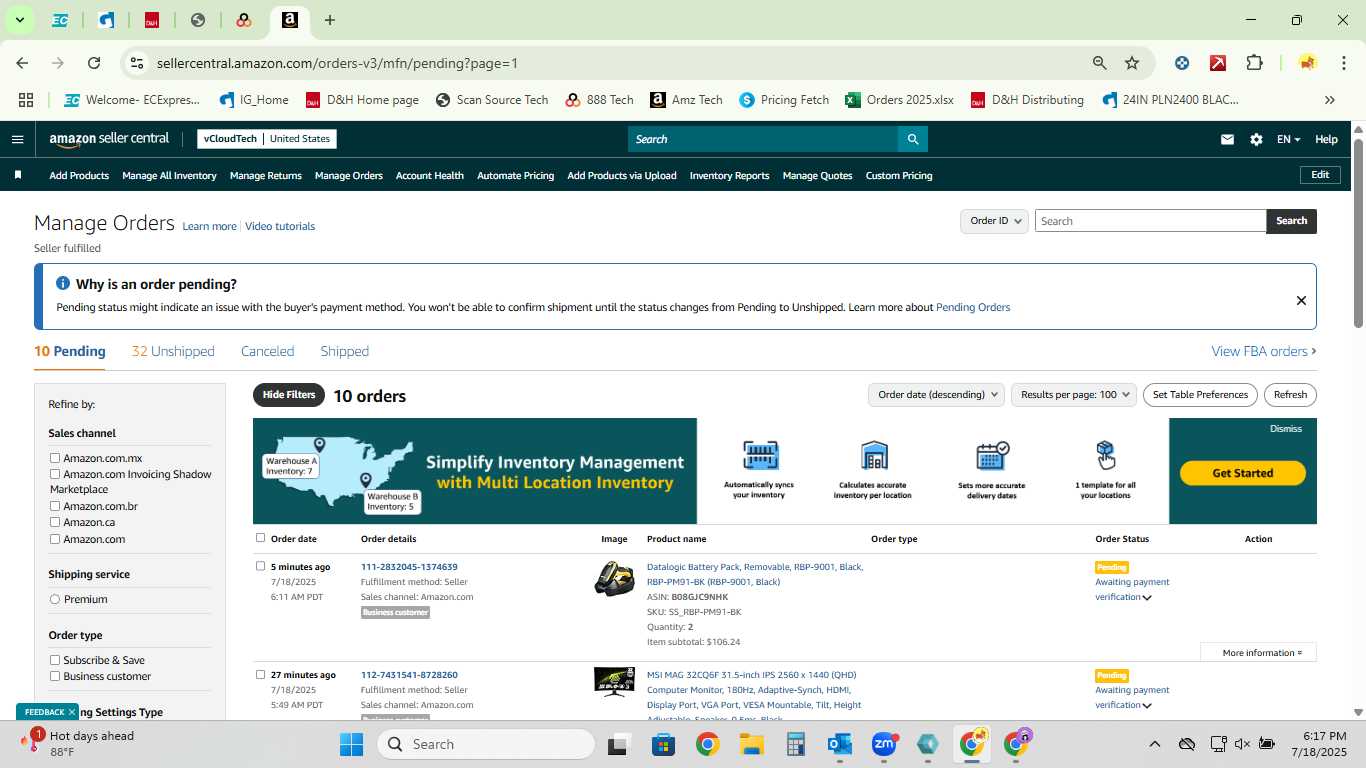Tick the Amazon.com.mx sales channel checkbox
Viewport: 1366px width, 768px height.
pos(55,458)
